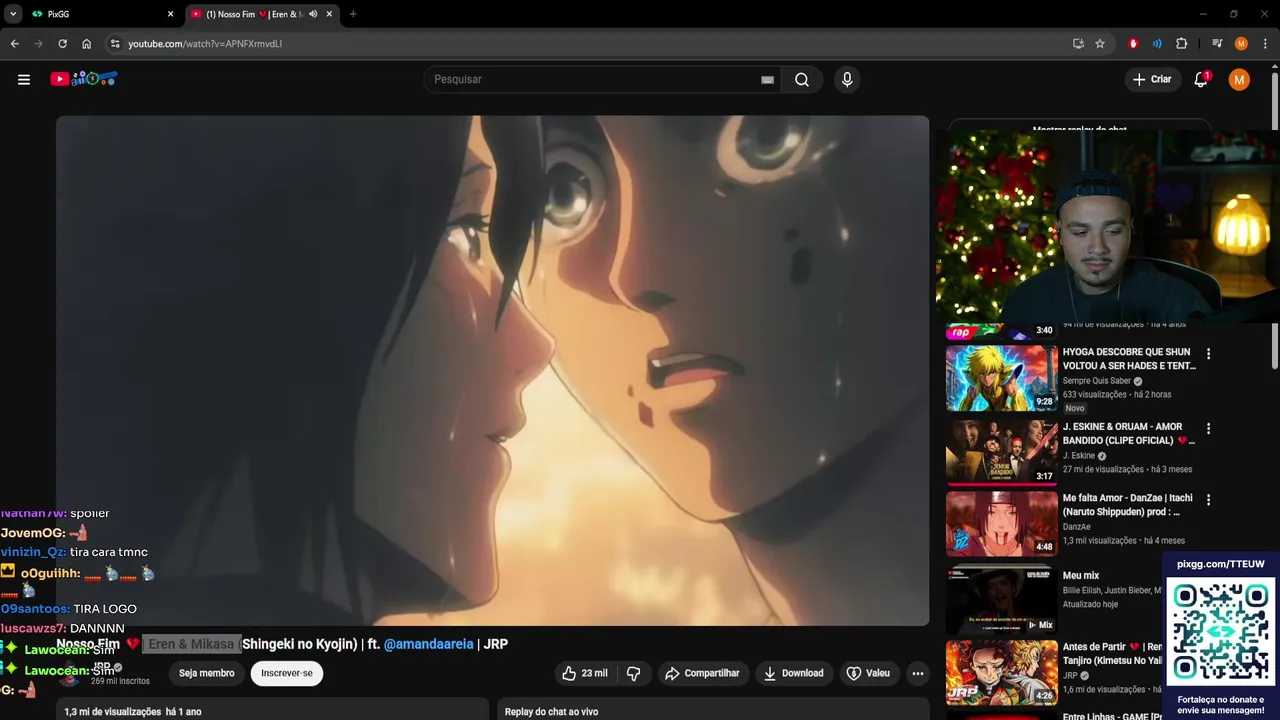Open the AMOR BANDIDO clip thumbnail

pyautogui.click(x=1001, y=452)
